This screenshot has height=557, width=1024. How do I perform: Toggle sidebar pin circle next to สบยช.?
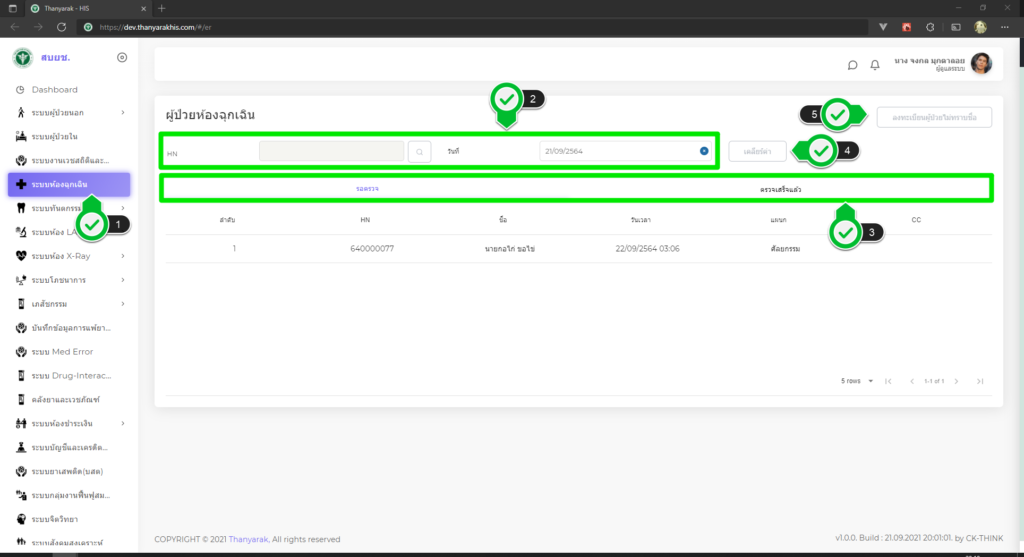[x=122, y=57]
